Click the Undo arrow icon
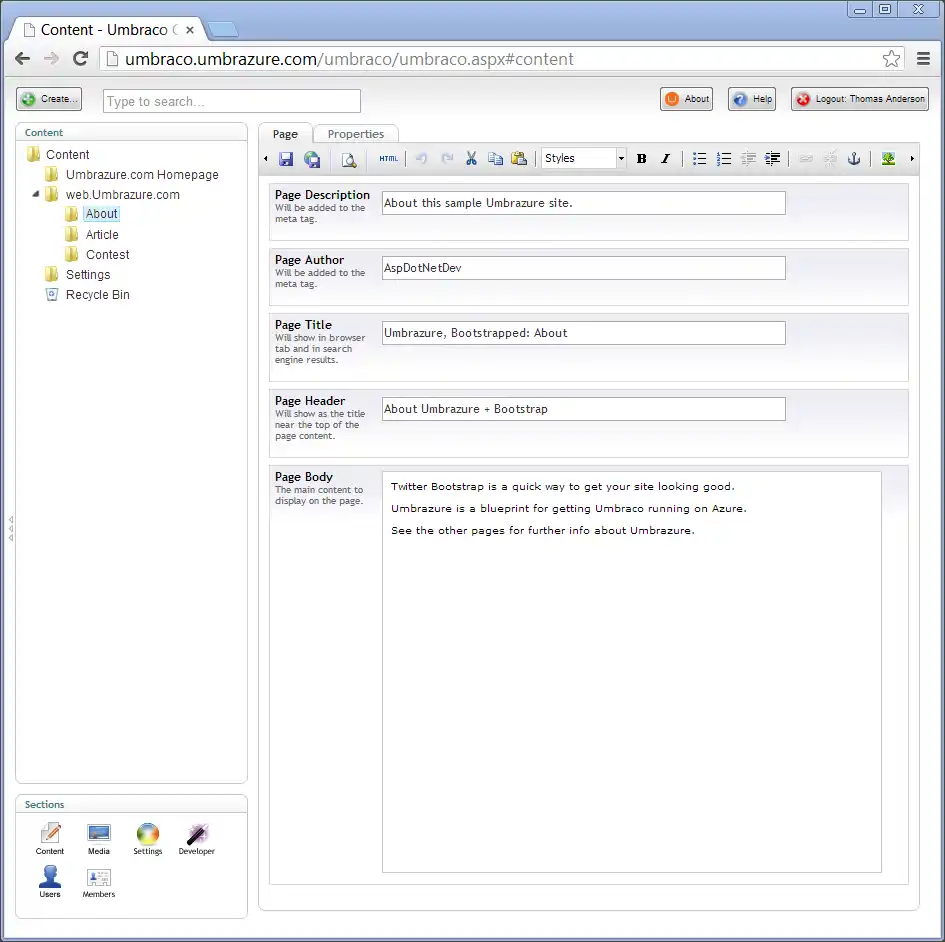945x942 pixels. 421,159
